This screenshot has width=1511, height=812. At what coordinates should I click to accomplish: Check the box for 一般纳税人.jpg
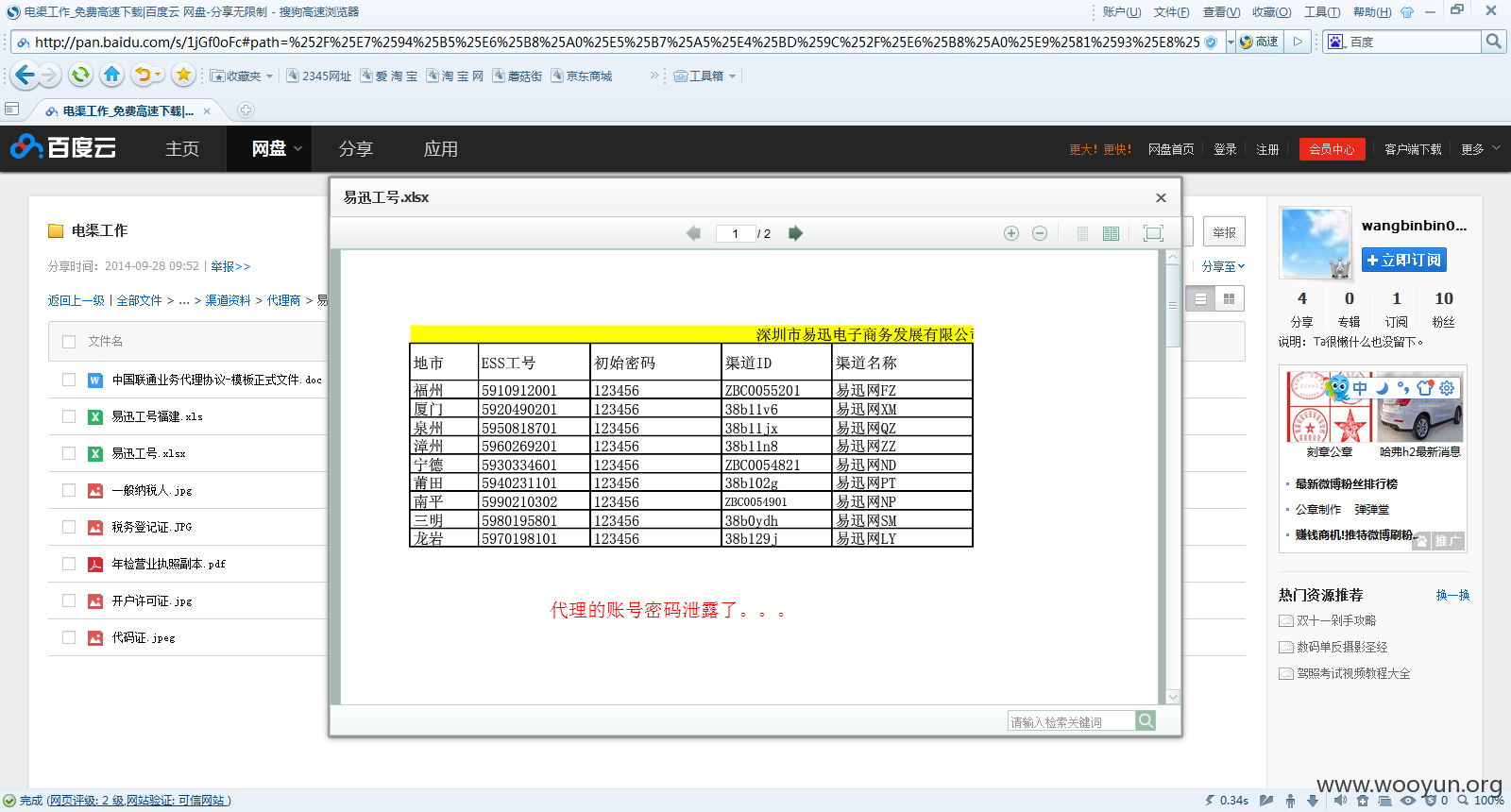69,490
